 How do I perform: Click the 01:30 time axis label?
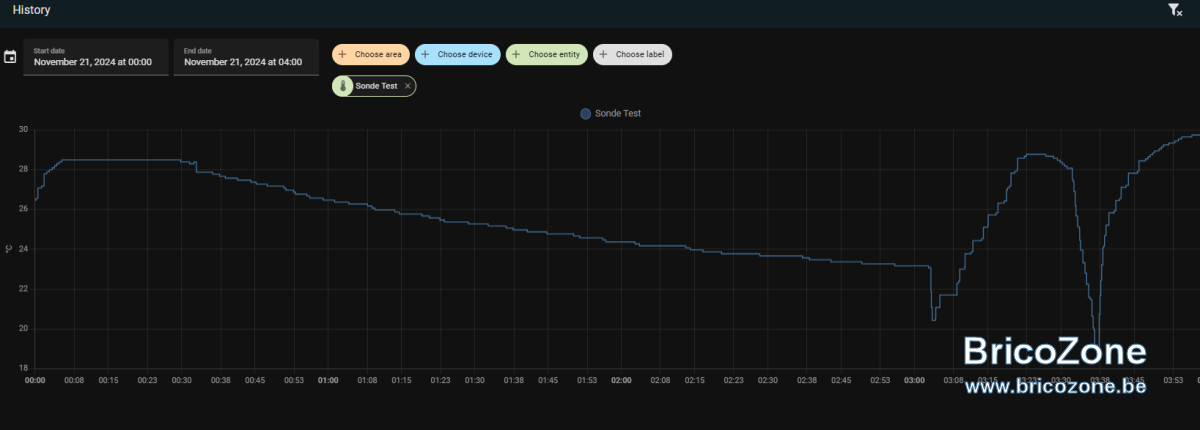tap(475, 380)
